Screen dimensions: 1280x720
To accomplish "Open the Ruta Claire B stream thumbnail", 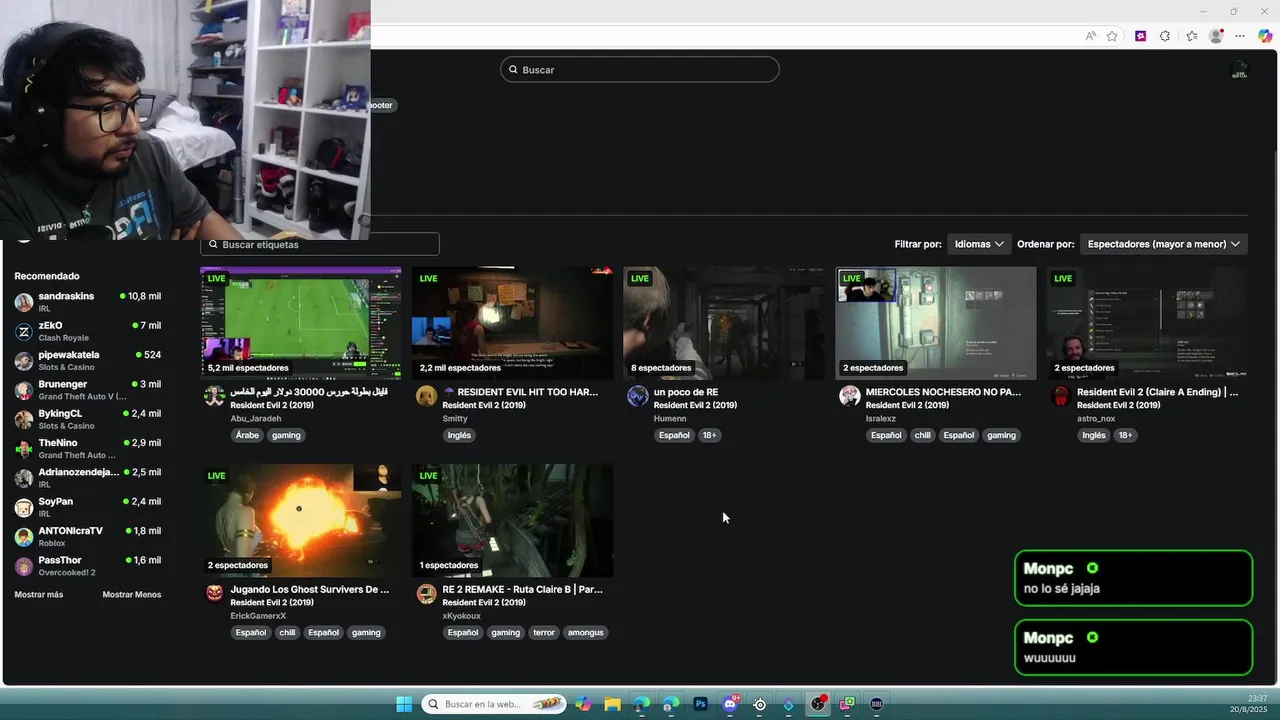I will 513,520.
